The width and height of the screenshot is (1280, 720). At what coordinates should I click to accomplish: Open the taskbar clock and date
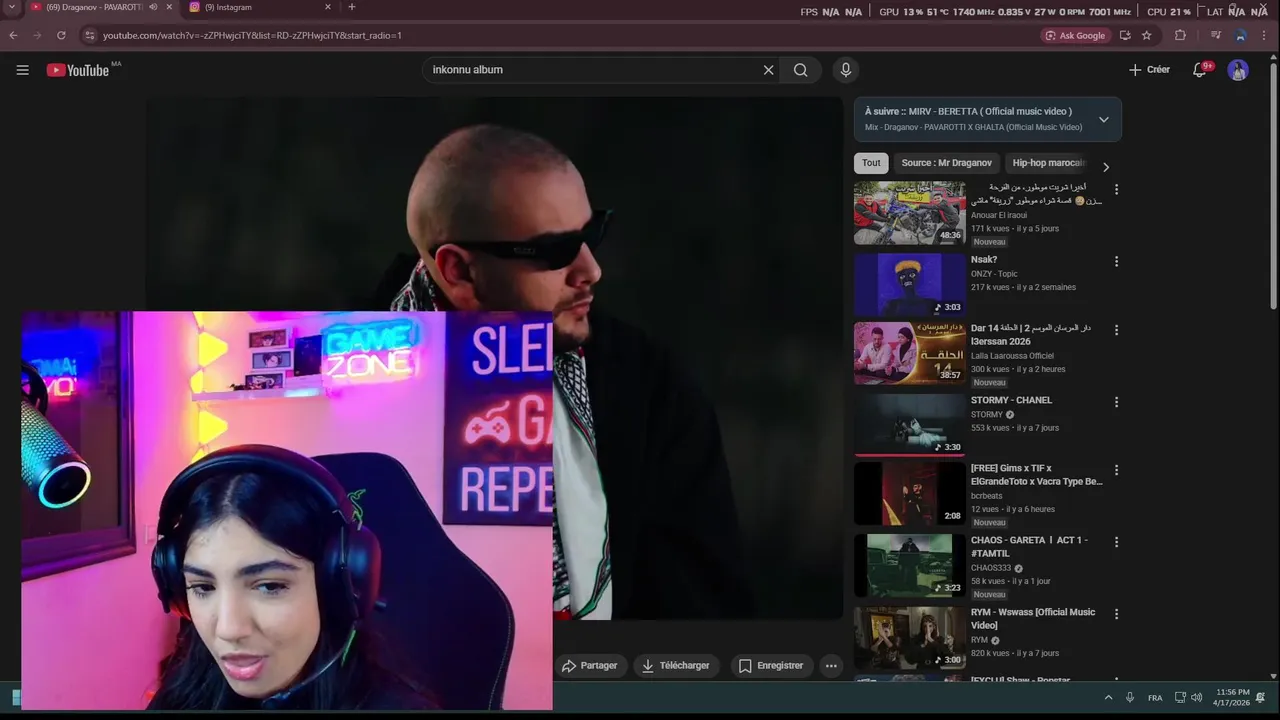pyautogui.click(x=1232, y=698)
